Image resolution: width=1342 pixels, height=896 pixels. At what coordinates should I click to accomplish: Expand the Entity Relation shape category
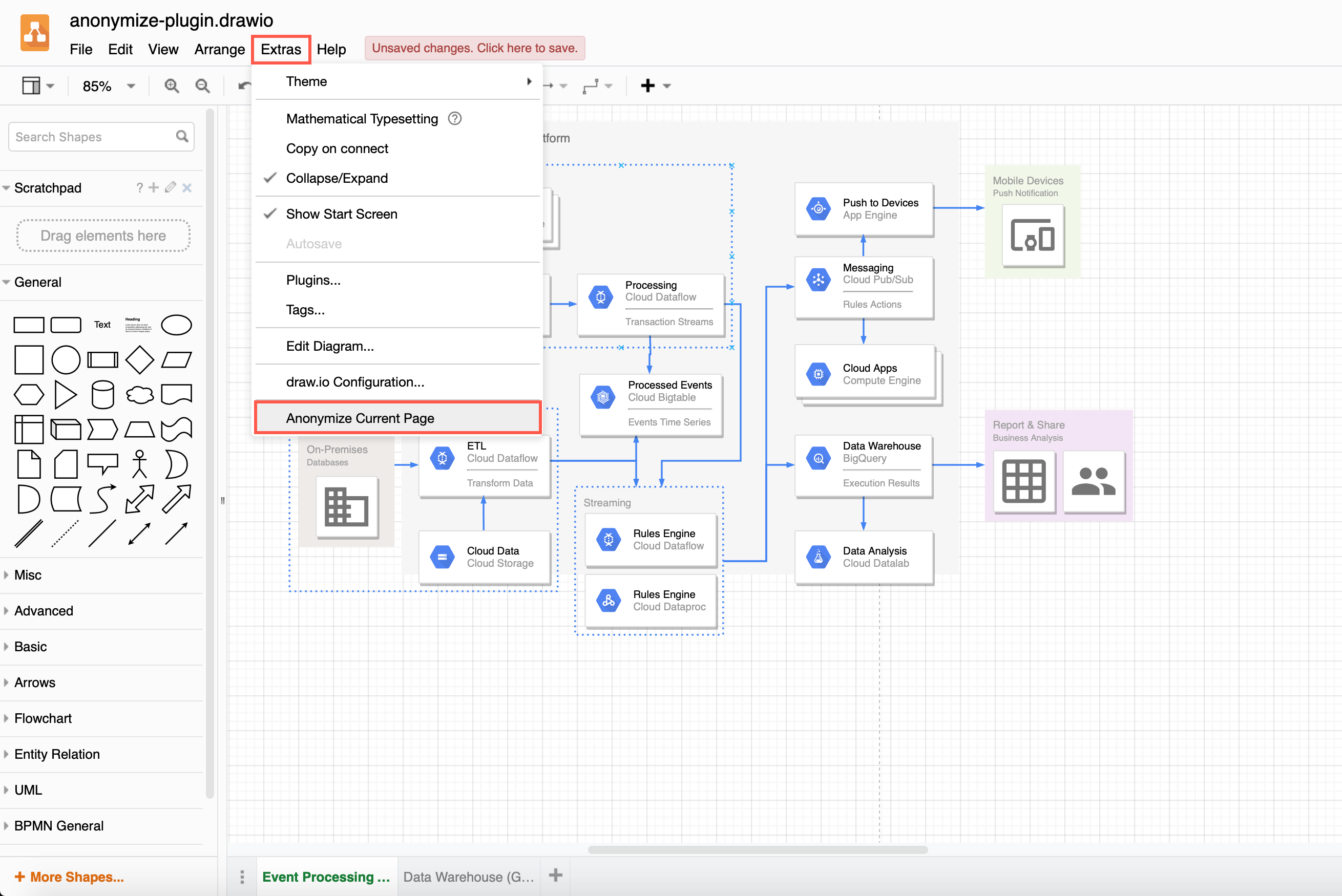tap(56, 754)
